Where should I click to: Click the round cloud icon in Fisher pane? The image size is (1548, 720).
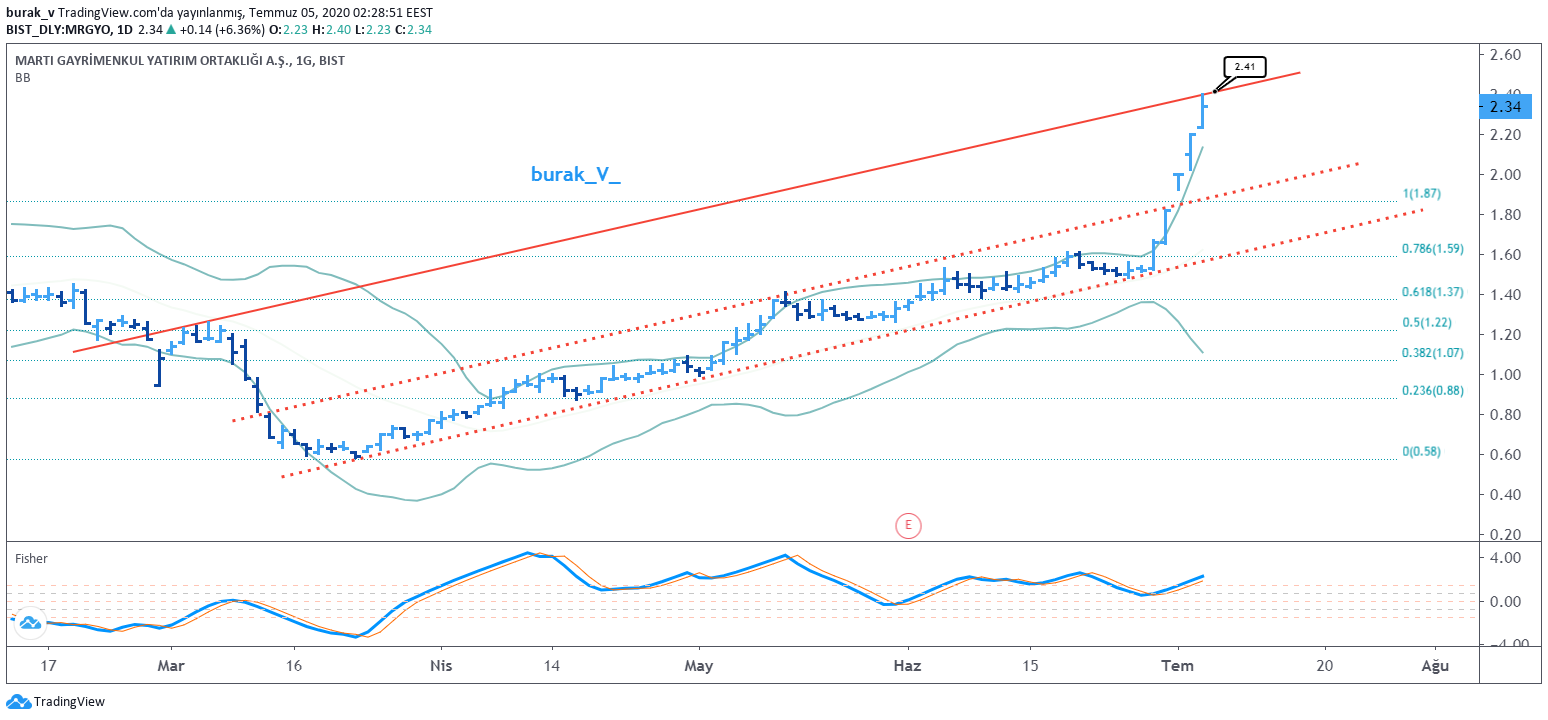(29, 621)
